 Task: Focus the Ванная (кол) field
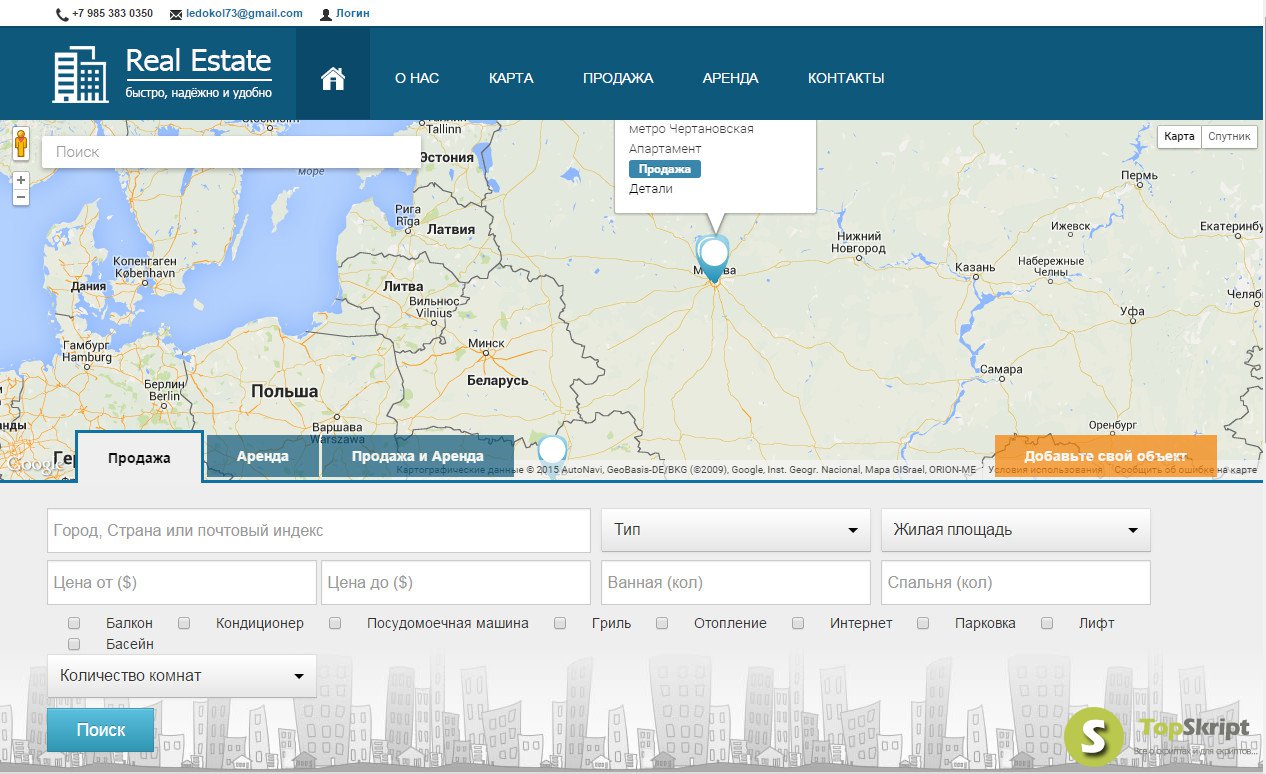coord(736,582)
